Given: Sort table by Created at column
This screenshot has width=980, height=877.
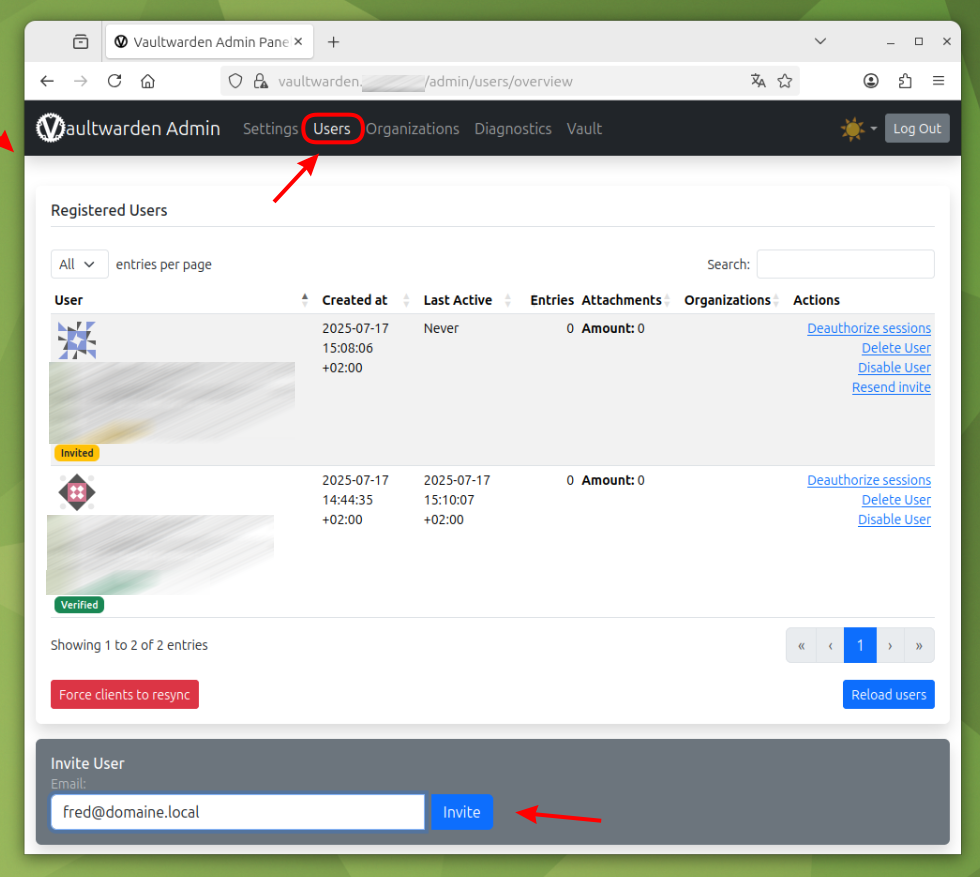Looking at the screenshot, I should (x=366, y=300).
